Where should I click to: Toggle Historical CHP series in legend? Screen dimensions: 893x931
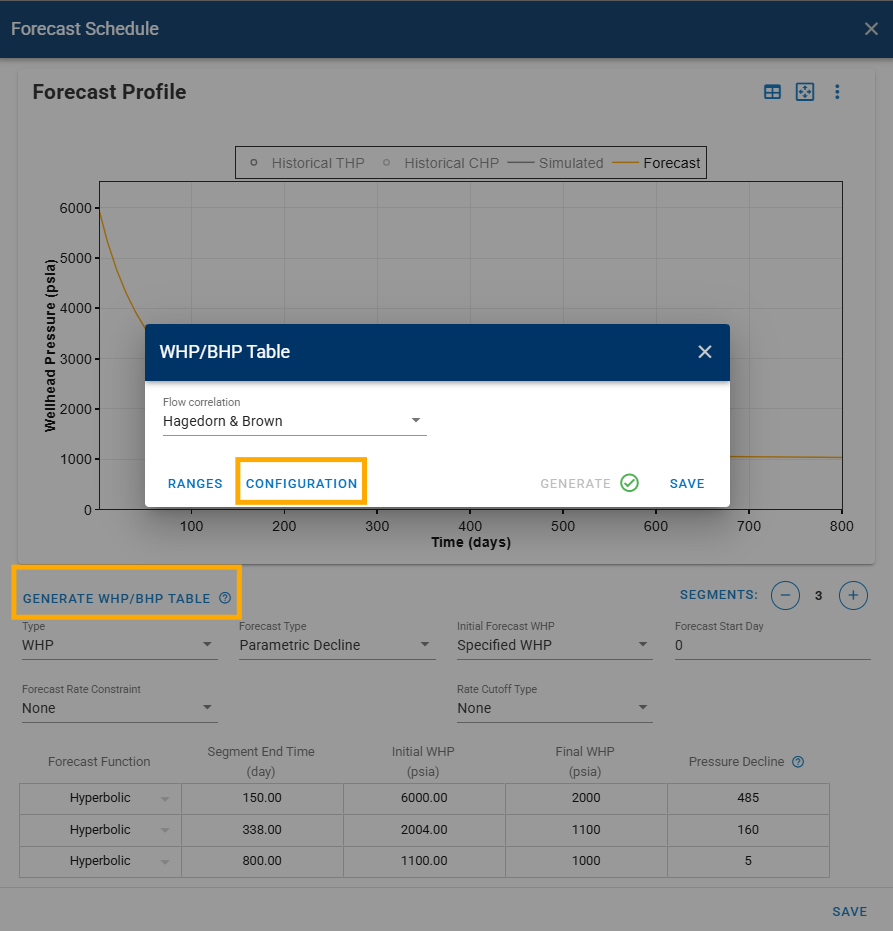440,163
